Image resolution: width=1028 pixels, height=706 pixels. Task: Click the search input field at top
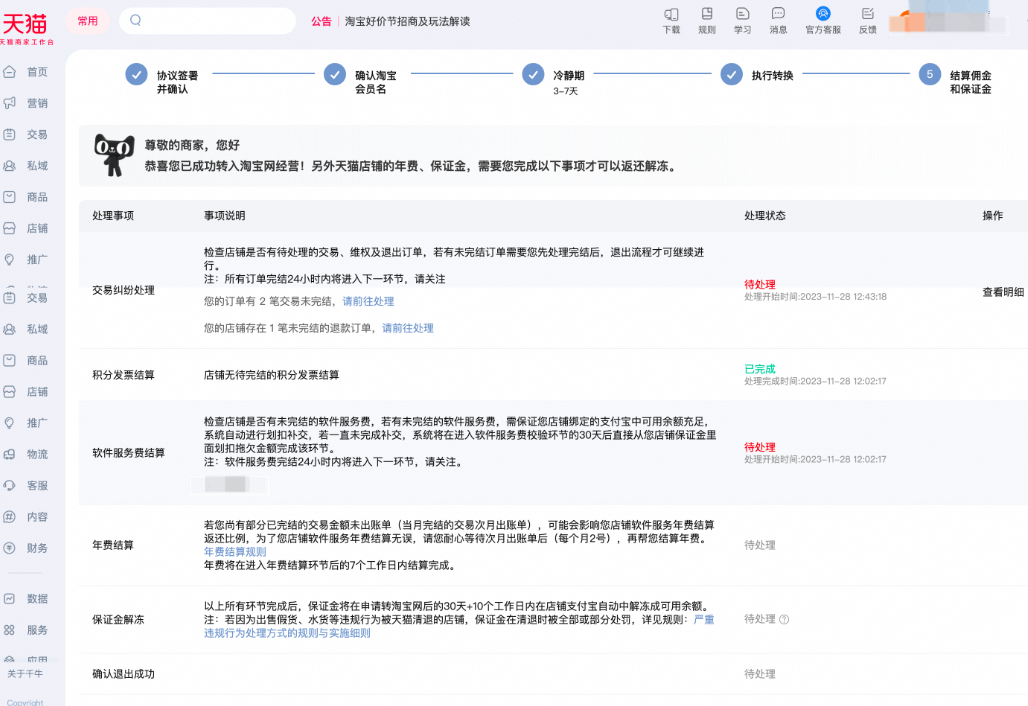pyautogui.click(x=210, y=20)
